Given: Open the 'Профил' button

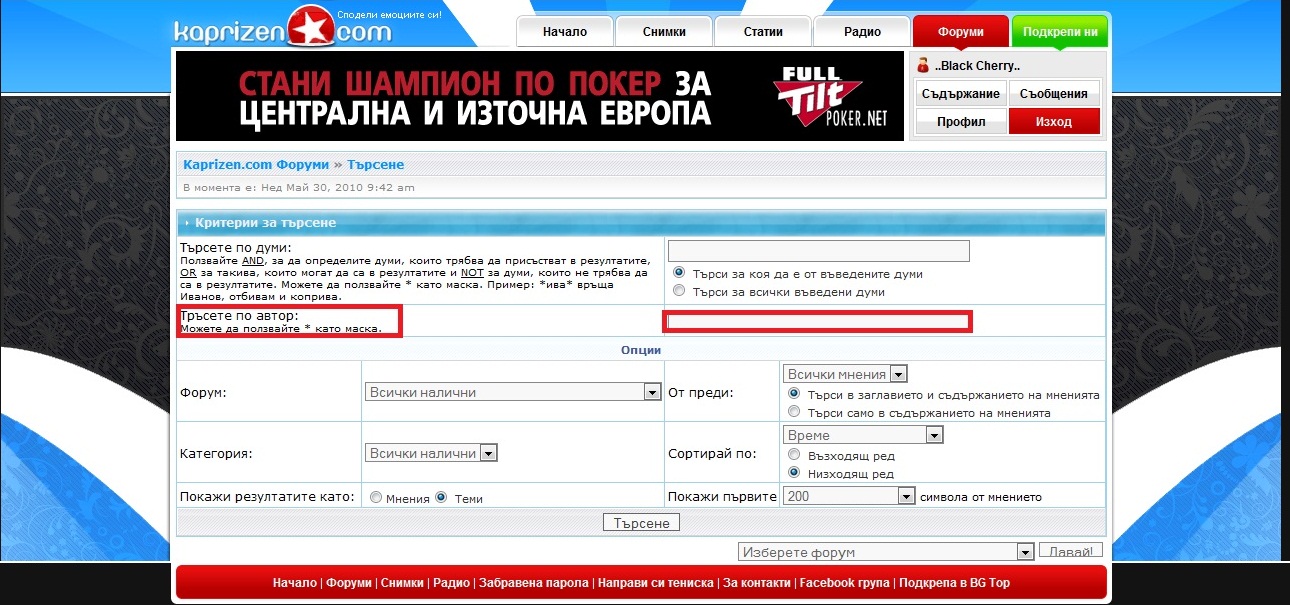Looking at the screenshot, I should coord(960,122).
